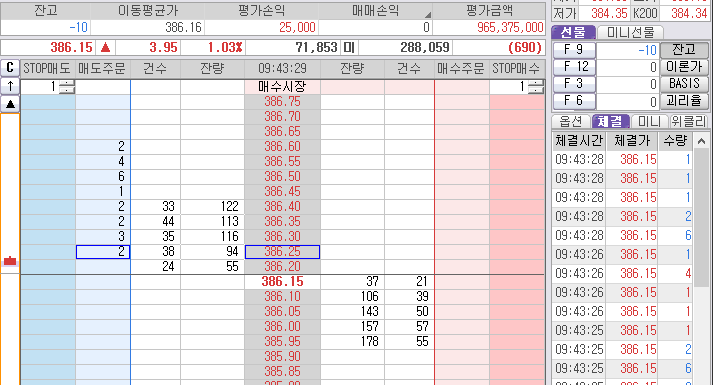
Task: Click the 이동평균가 value 386.16
Action: (183, 27)
